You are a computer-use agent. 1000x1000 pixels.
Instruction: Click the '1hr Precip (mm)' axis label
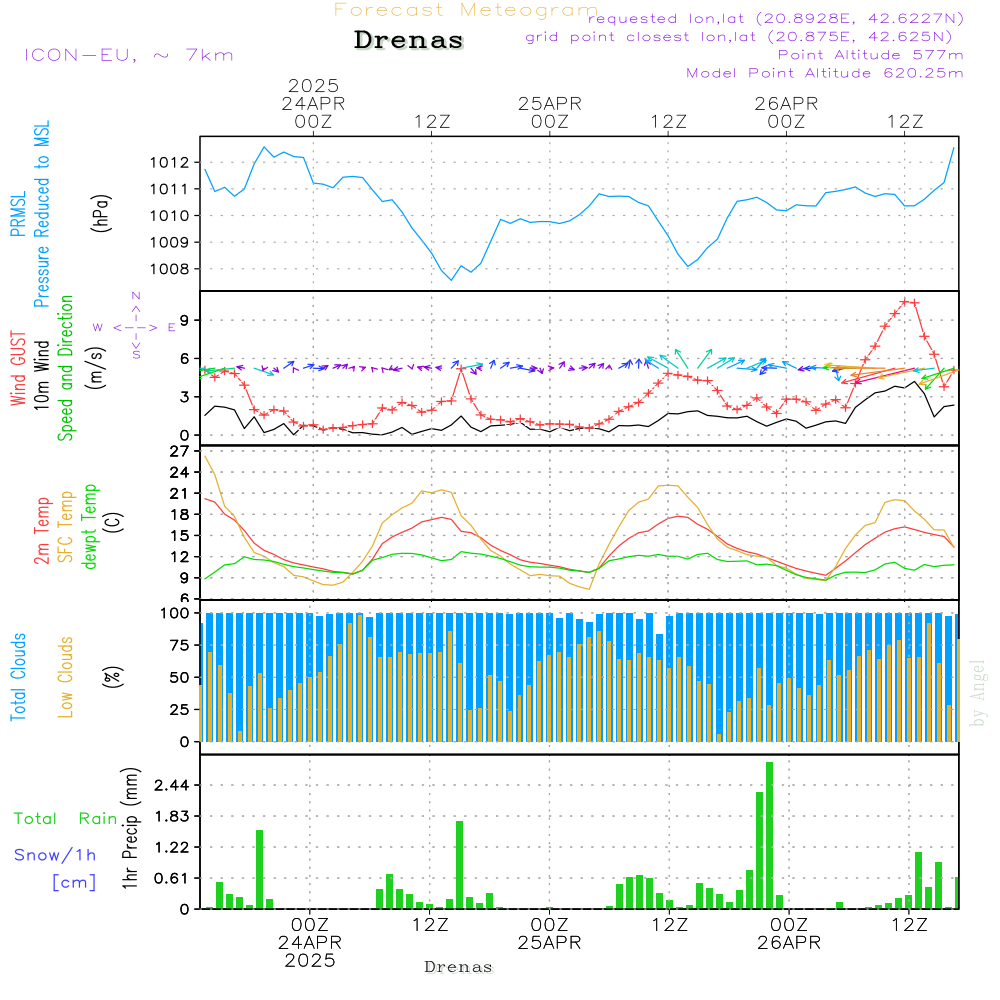click(x=130, y=828)
